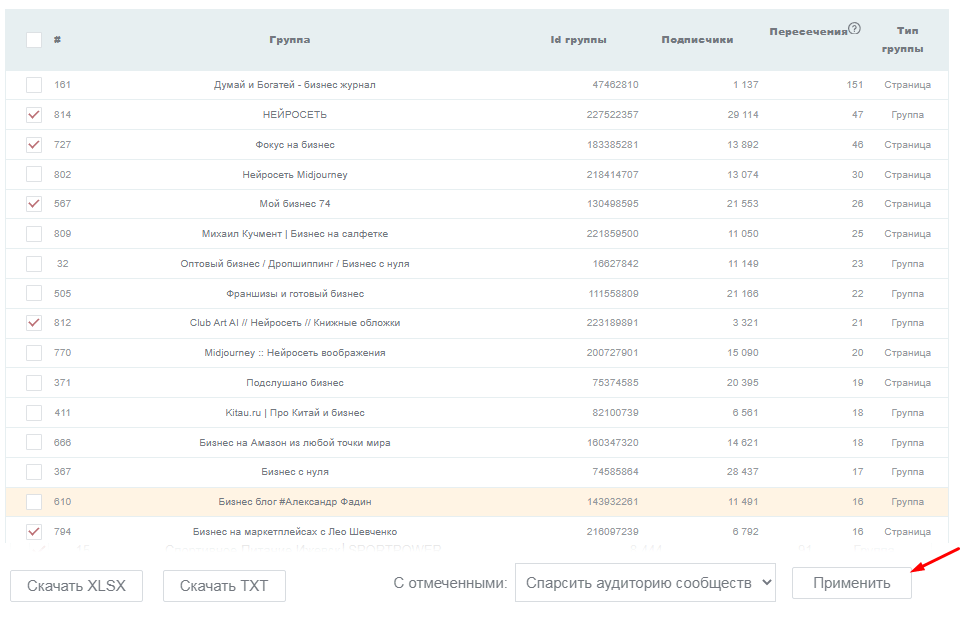
Task: Uncheck the НЕЙРОСЕТЬ group checkbox
Action: pos(34,115)
